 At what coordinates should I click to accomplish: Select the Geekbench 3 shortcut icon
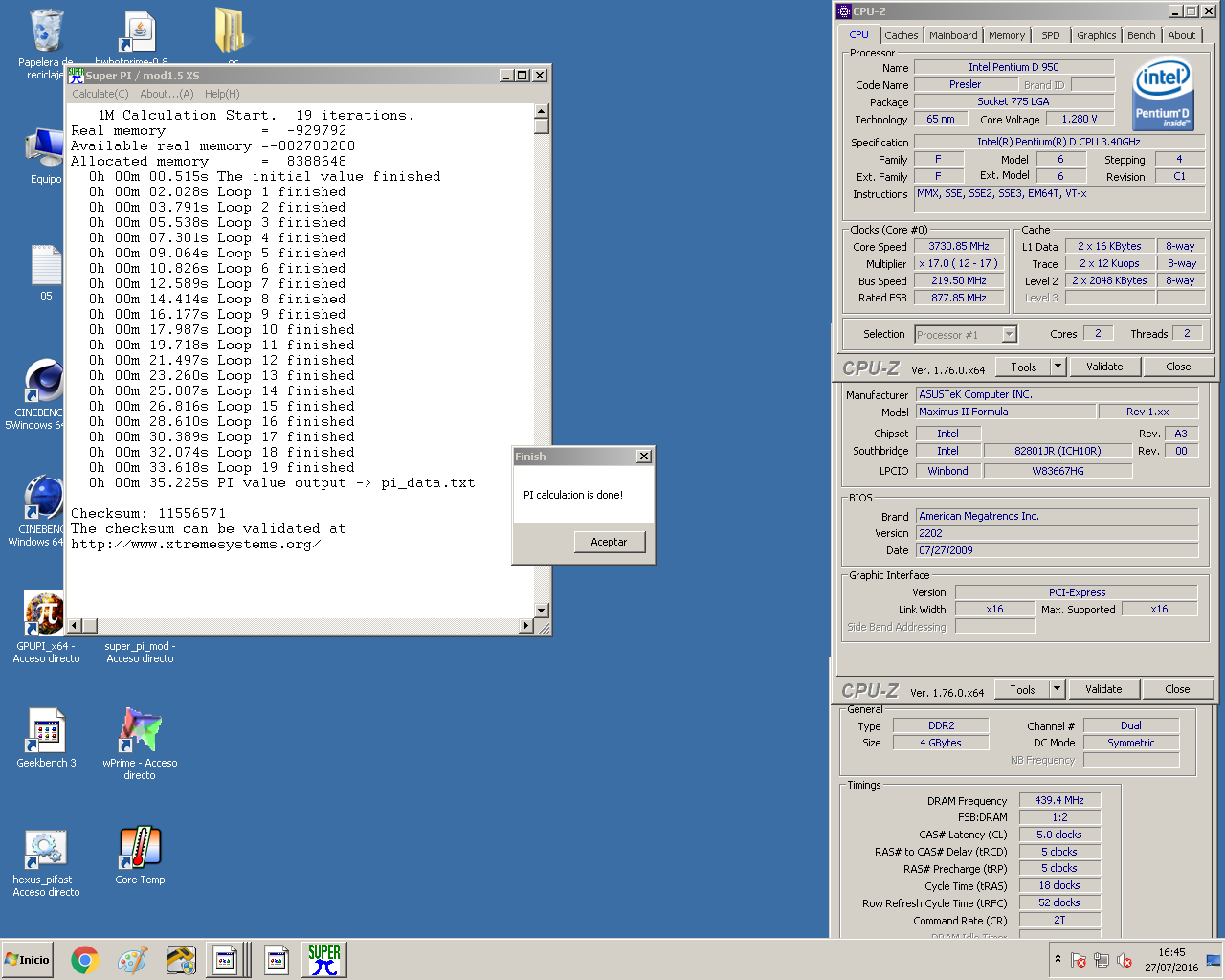tap(45, 730)
